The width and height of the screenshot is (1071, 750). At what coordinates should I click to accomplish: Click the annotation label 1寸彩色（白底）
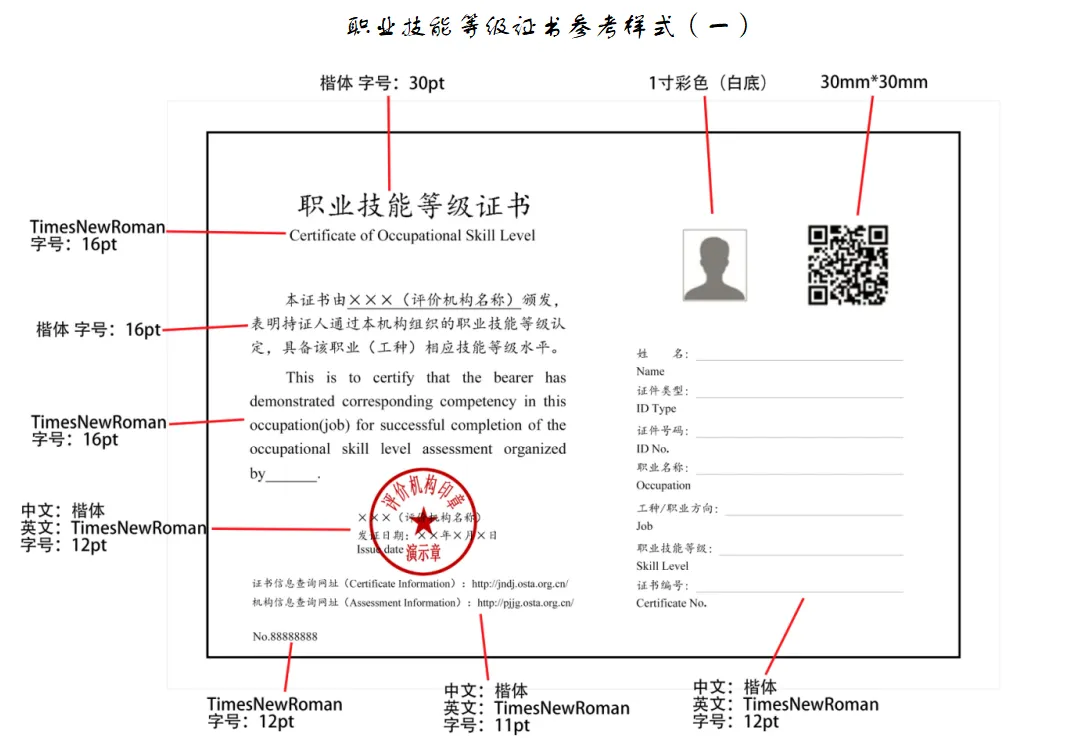tap(708, 83)
